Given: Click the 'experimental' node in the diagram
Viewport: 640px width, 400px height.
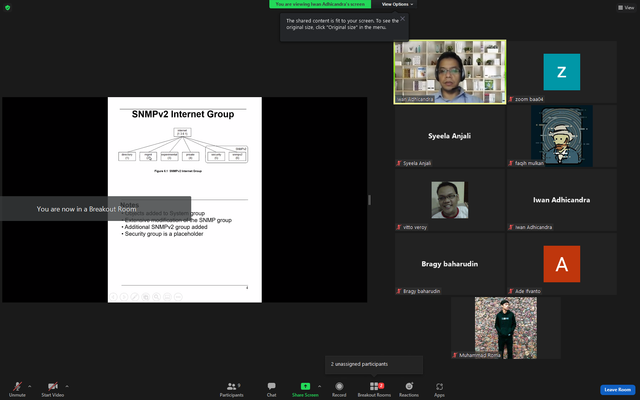Looking at the screenshot, I should (169, 156).
